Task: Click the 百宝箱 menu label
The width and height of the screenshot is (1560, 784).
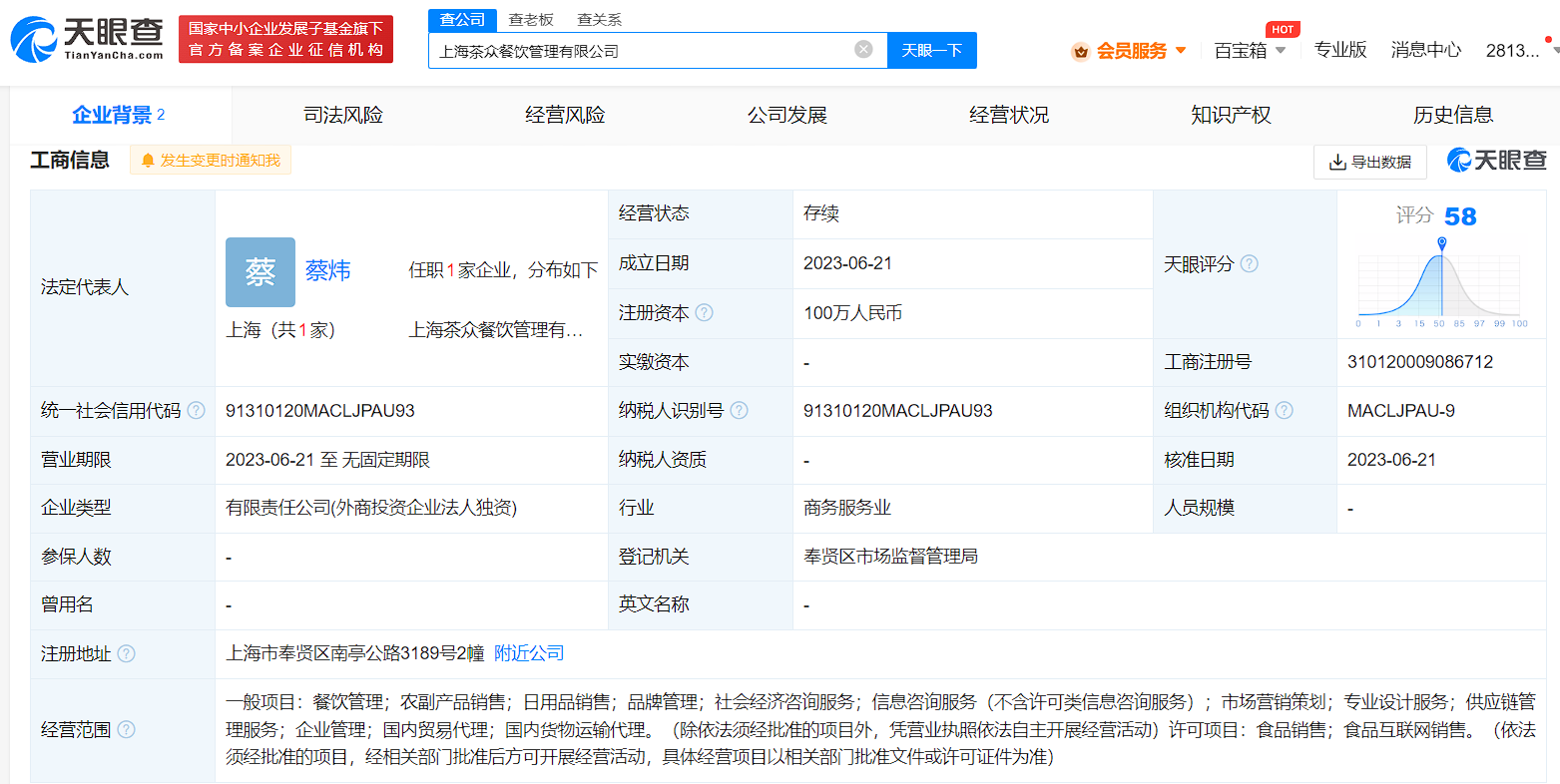Action: tap(1241, 50)
